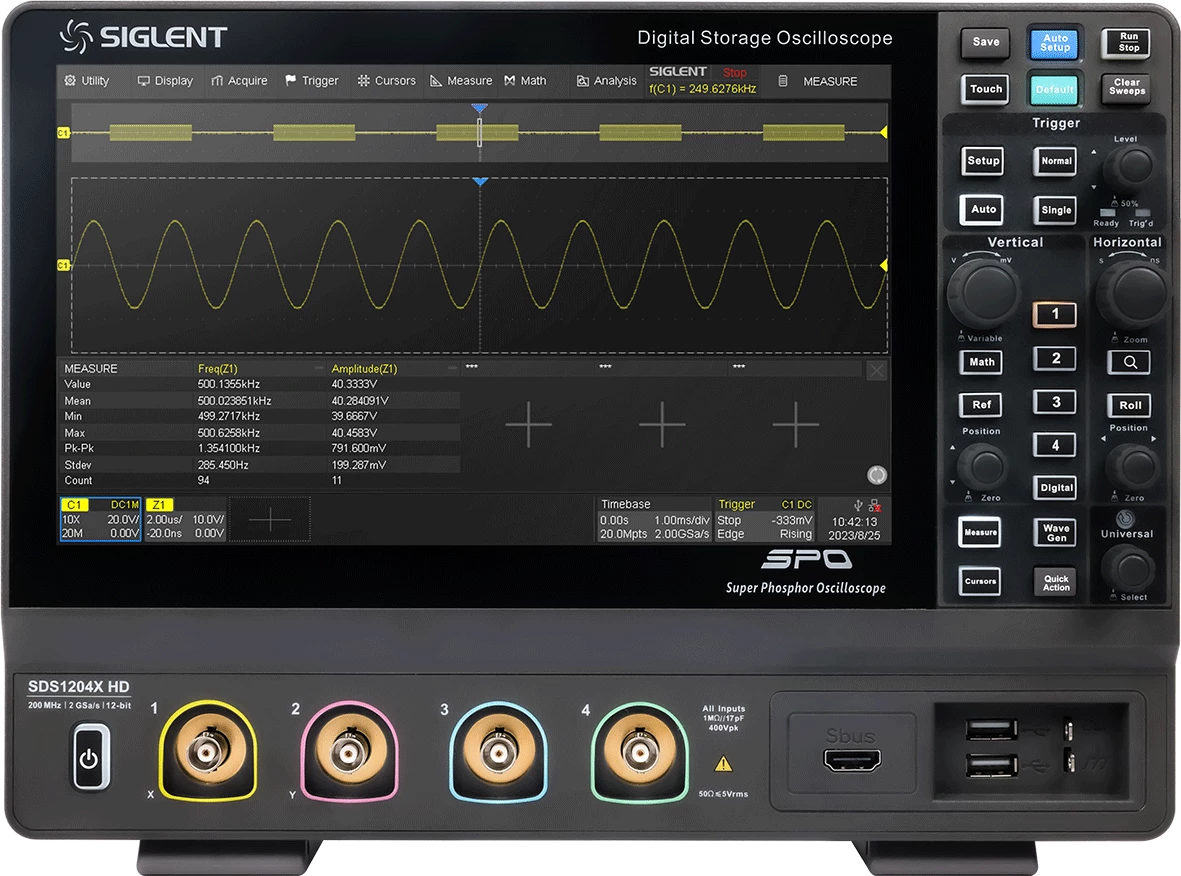Toggle the Run Stop button
Viewport: 1181px width, 876px height.
click(x=1127, y=42)
